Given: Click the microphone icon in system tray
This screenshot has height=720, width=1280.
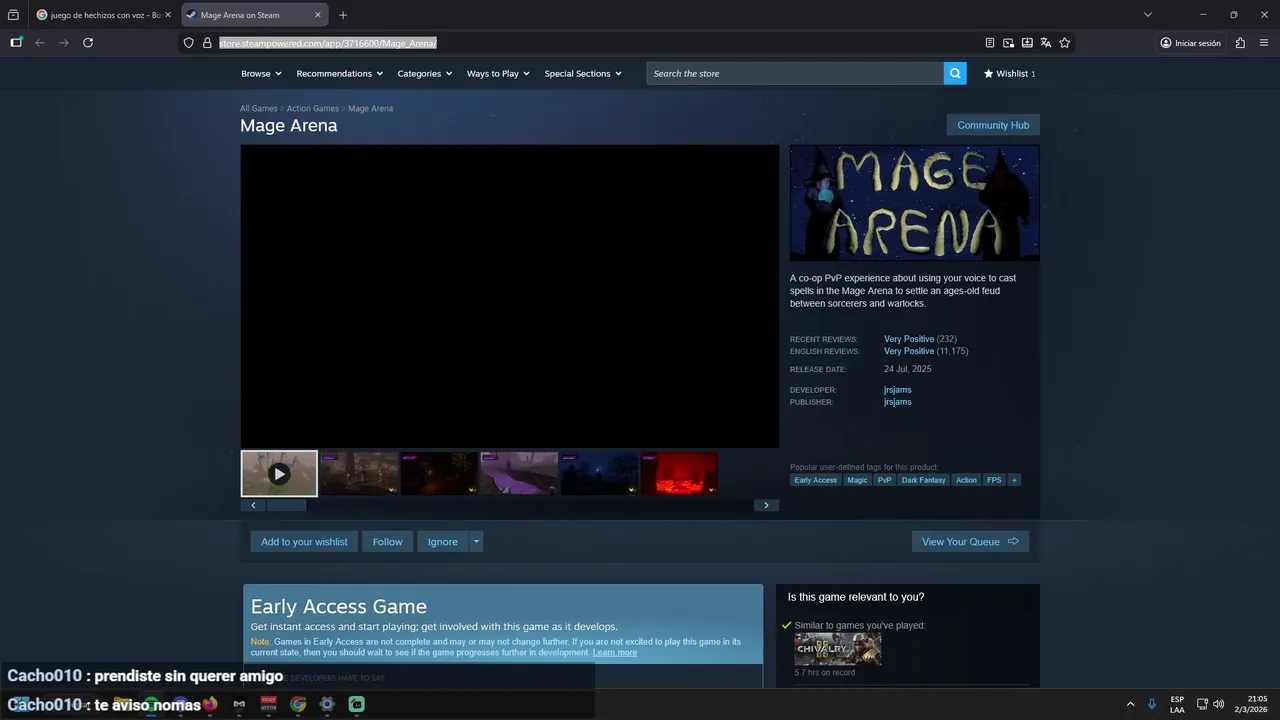Looking at the screenshot, I should click(1152, 704).
